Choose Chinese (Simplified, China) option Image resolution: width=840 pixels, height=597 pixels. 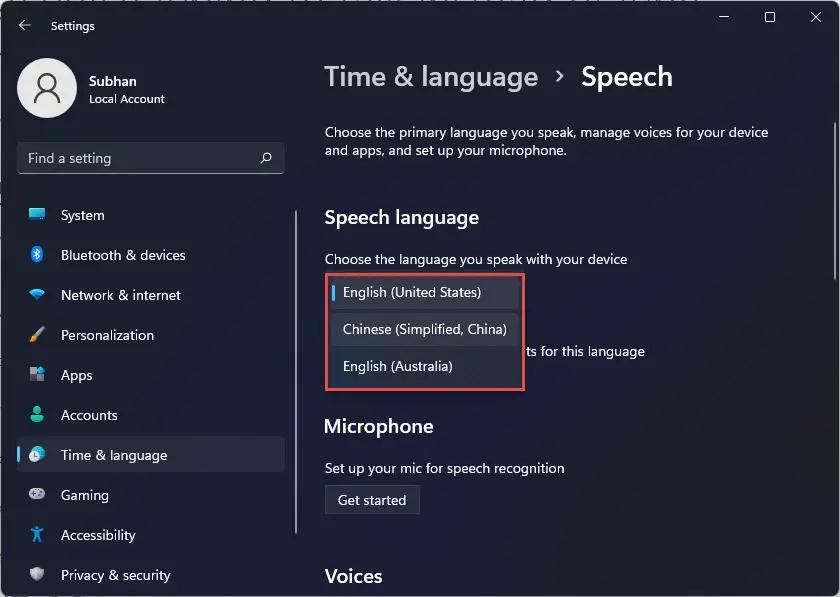point(424,329)
